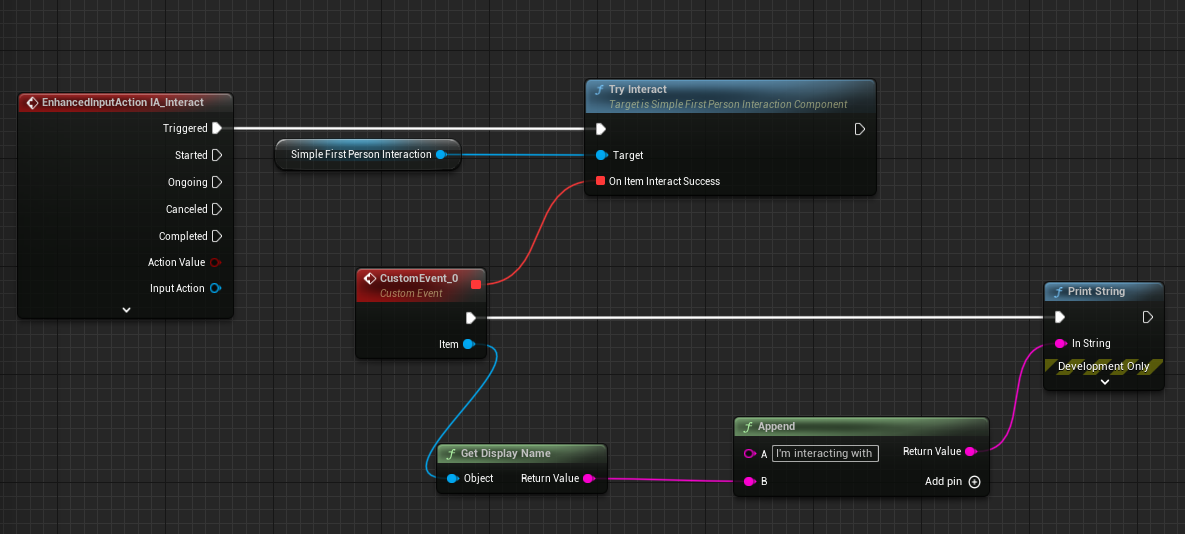Click the Triggered execution output pin
The width and height of the screenshot is (1185, 534).
[216, 128]
